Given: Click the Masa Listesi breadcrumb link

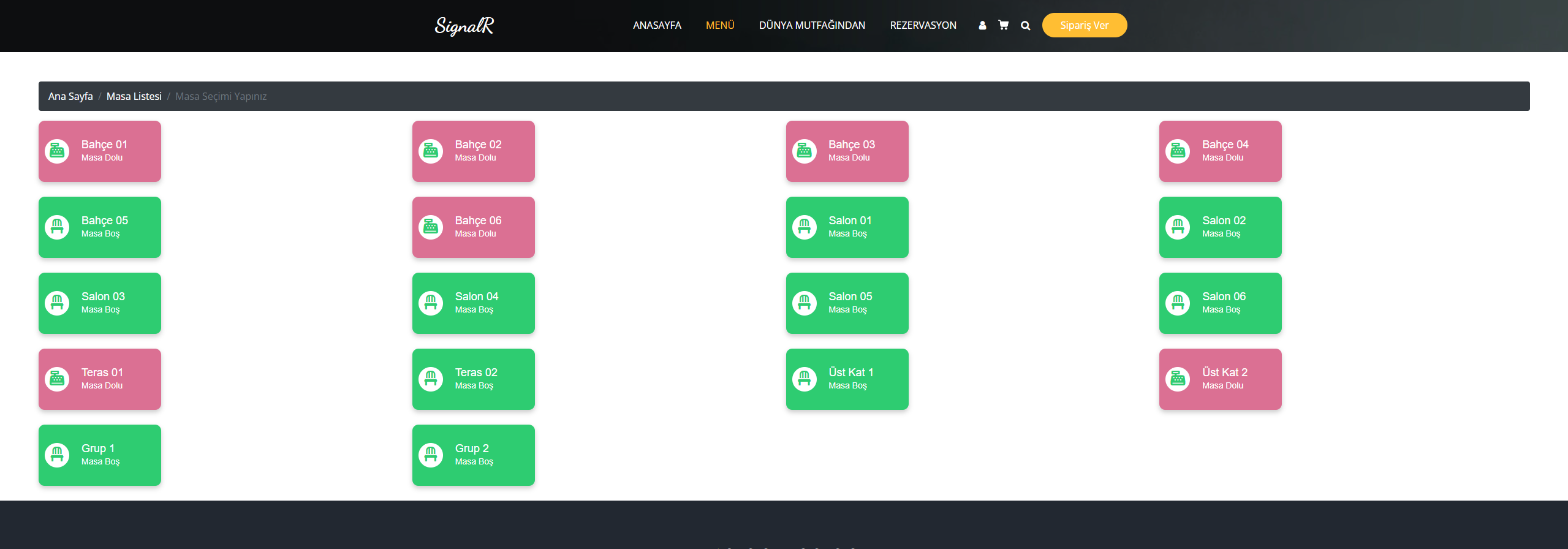Looking at the screenshot, I should tap(134, 96).
